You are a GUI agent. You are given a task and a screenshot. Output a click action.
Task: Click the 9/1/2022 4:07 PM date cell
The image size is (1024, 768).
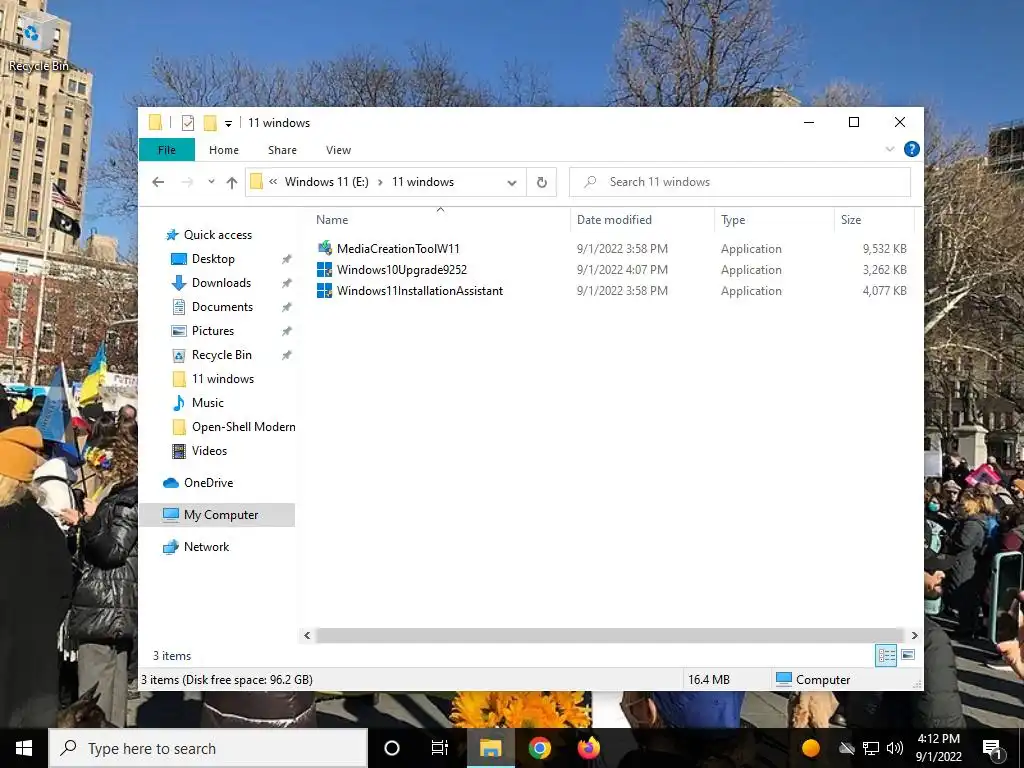tap(622, 270)
